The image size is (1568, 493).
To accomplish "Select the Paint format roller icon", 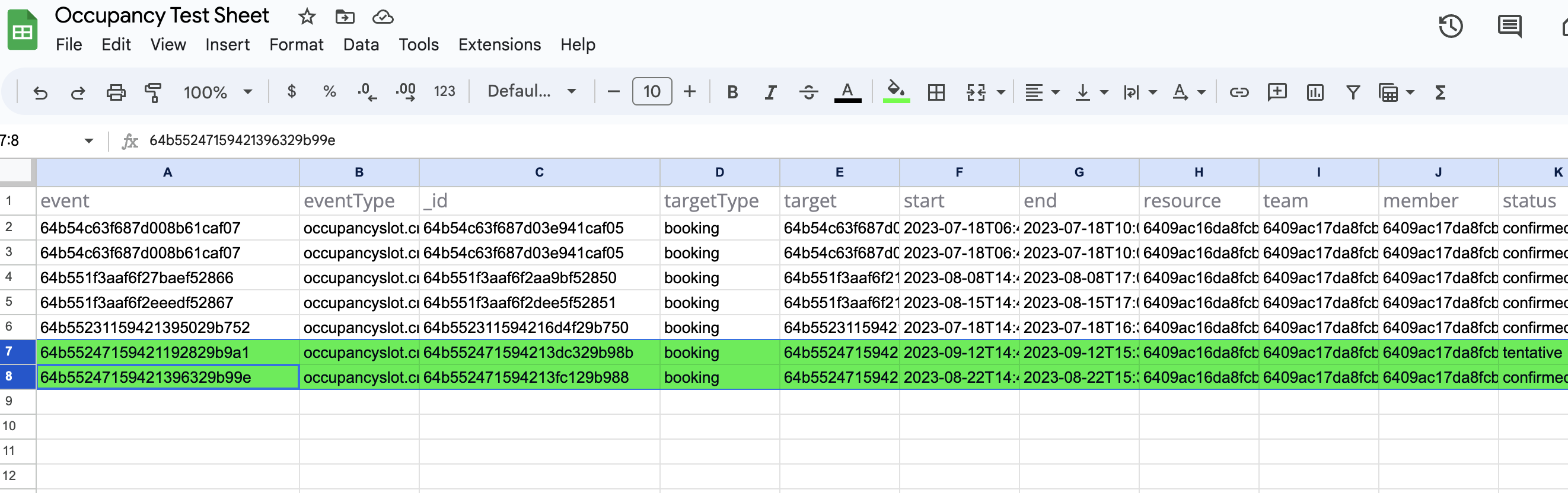I will [153, 92].
